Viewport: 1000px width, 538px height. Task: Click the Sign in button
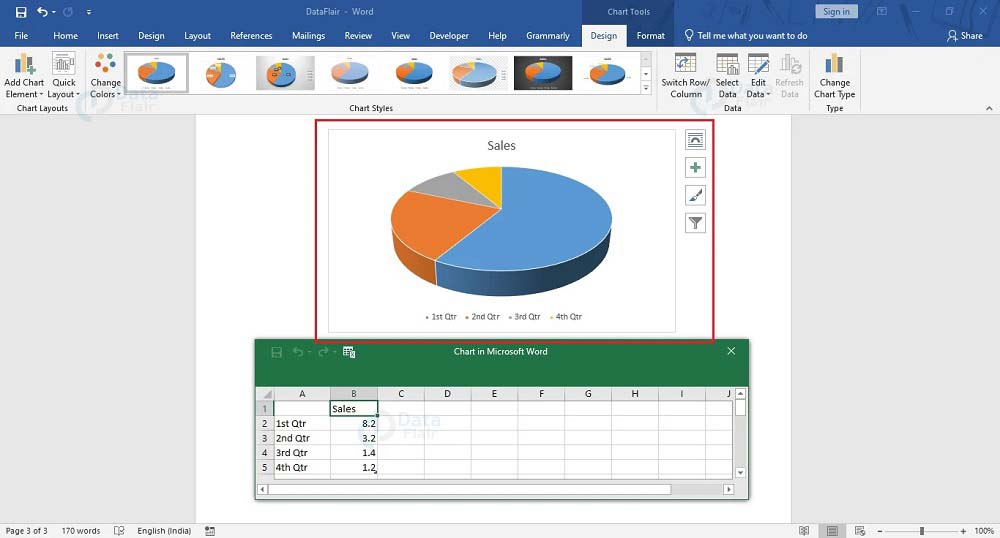tap(836, 11)
